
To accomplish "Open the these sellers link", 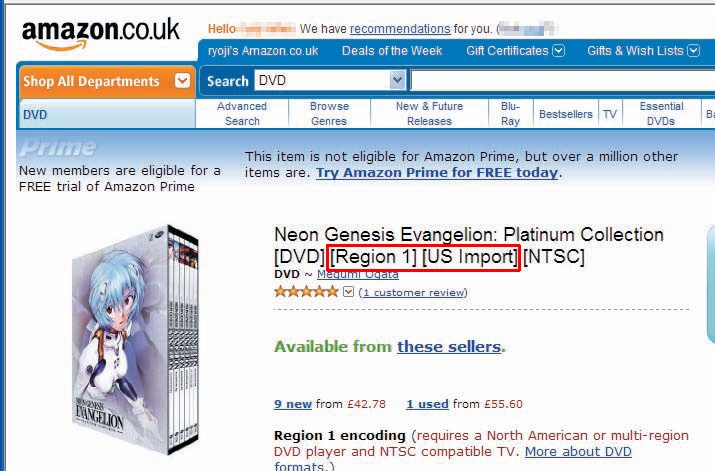I will [x=449, y=347].
